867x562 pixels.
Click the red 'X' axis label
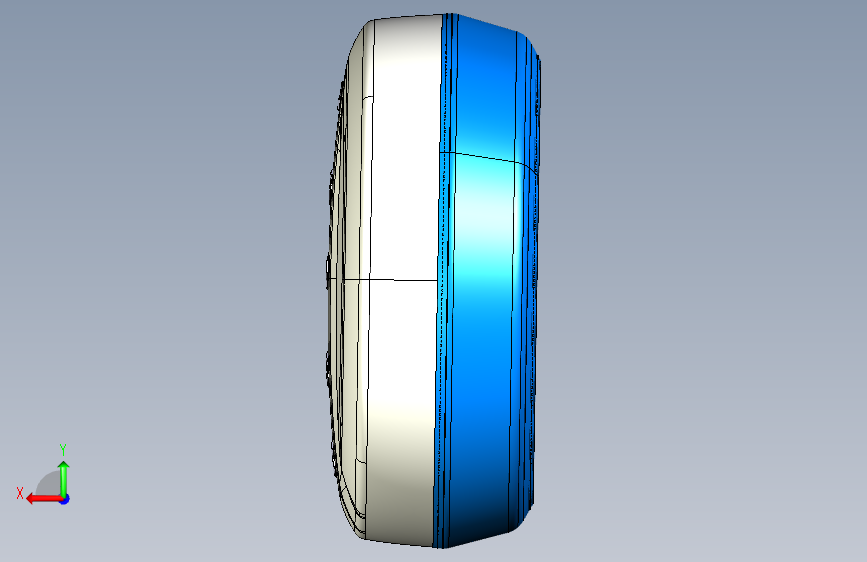click(x=20, y=493)
